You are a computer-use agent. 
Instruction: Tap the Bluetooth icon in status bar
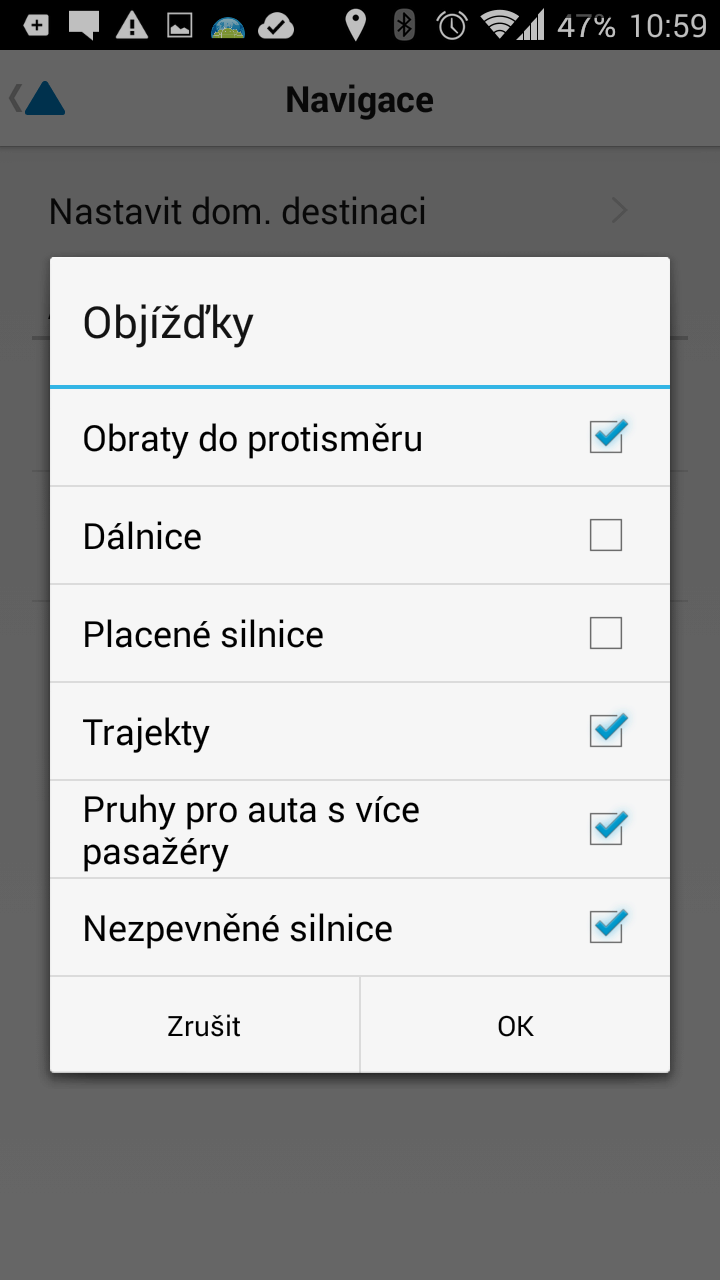[x=404, y=25]
